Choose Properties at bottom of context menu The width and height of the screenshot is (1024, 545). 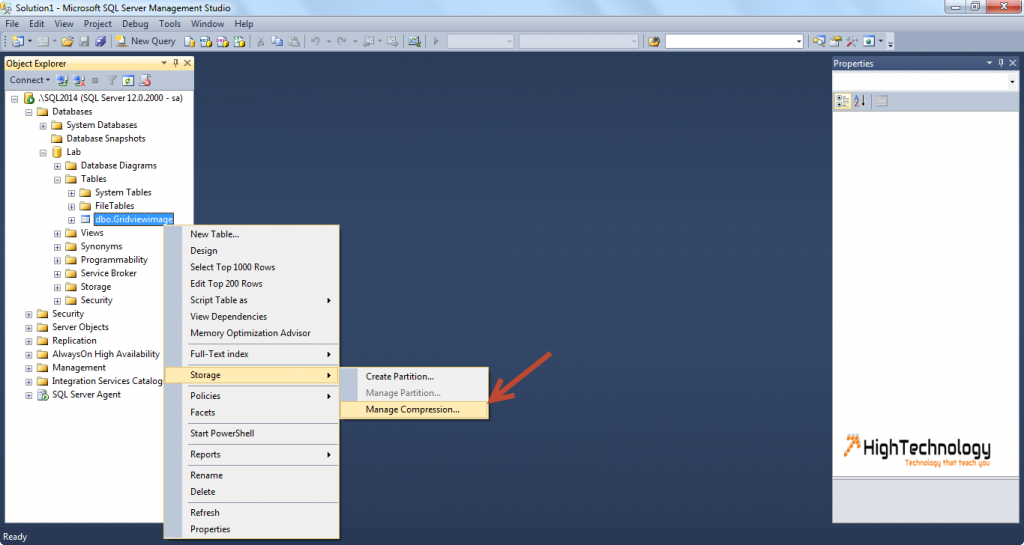(x=251, y=529)
